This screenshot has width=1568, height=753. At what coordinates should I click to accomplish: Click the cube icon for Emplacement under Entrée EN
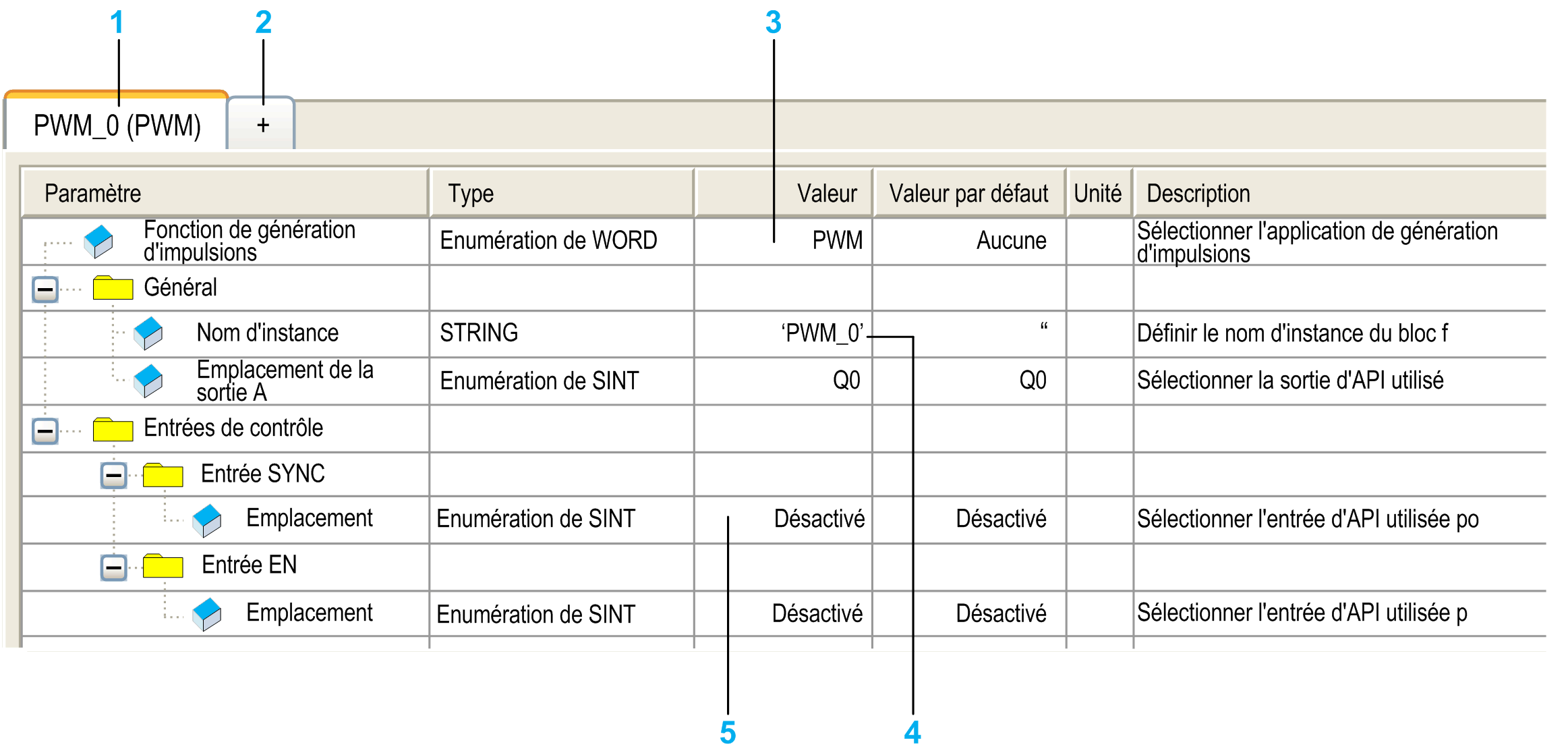(207, 614)
